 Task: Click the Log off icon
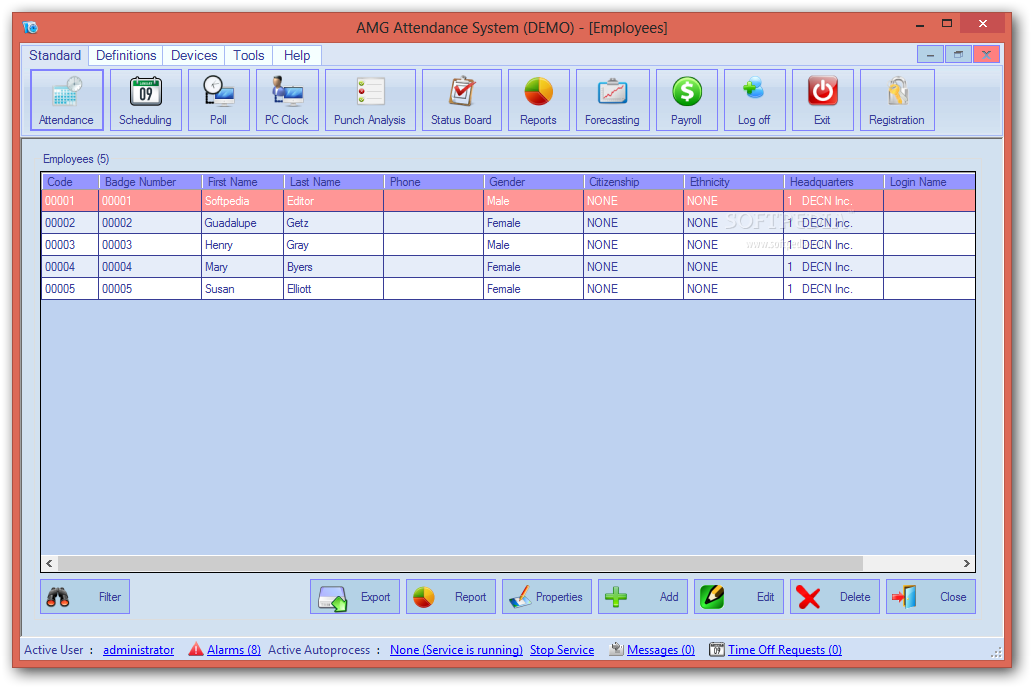[754, 100]
